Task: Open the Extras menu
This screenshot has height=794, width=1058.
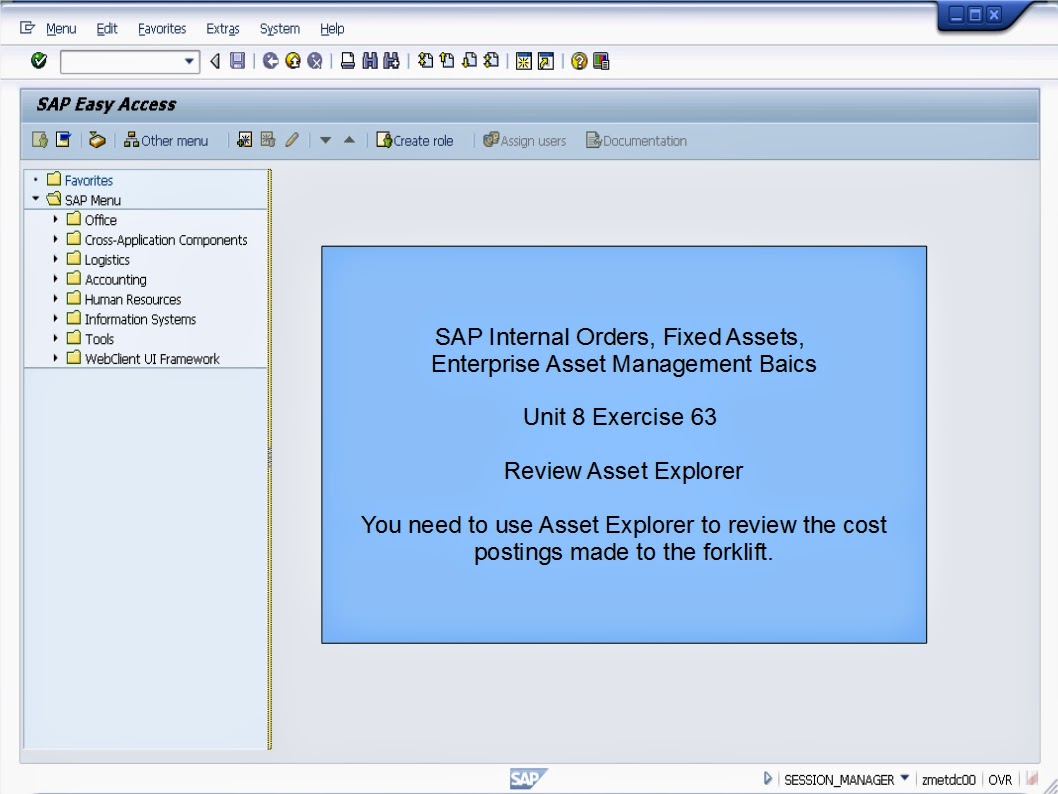Action: point(222,28)
